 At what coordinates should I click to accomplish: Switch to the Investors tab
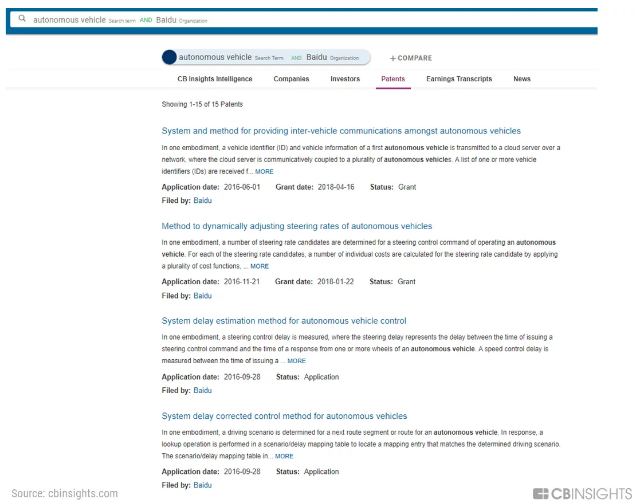coord(345,79)
